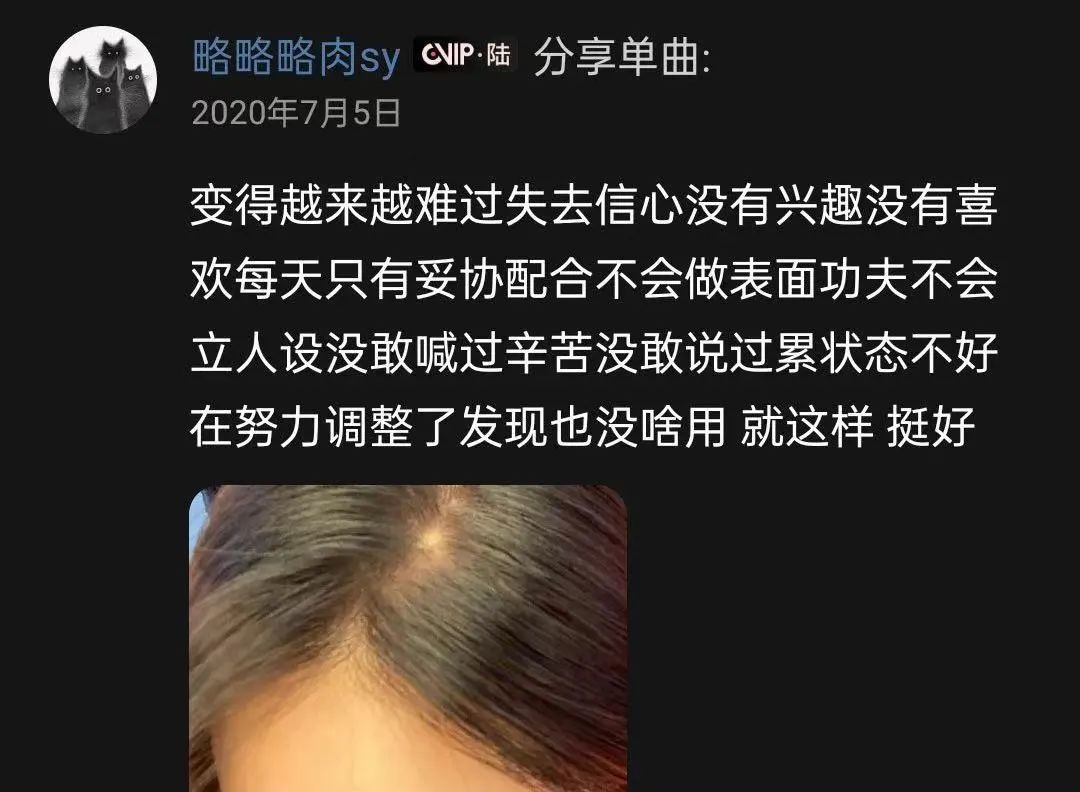Tap the line beginning 欢每天只有妥协
This screenshot has width=1080, height=792.
click(x=593, y=279)
